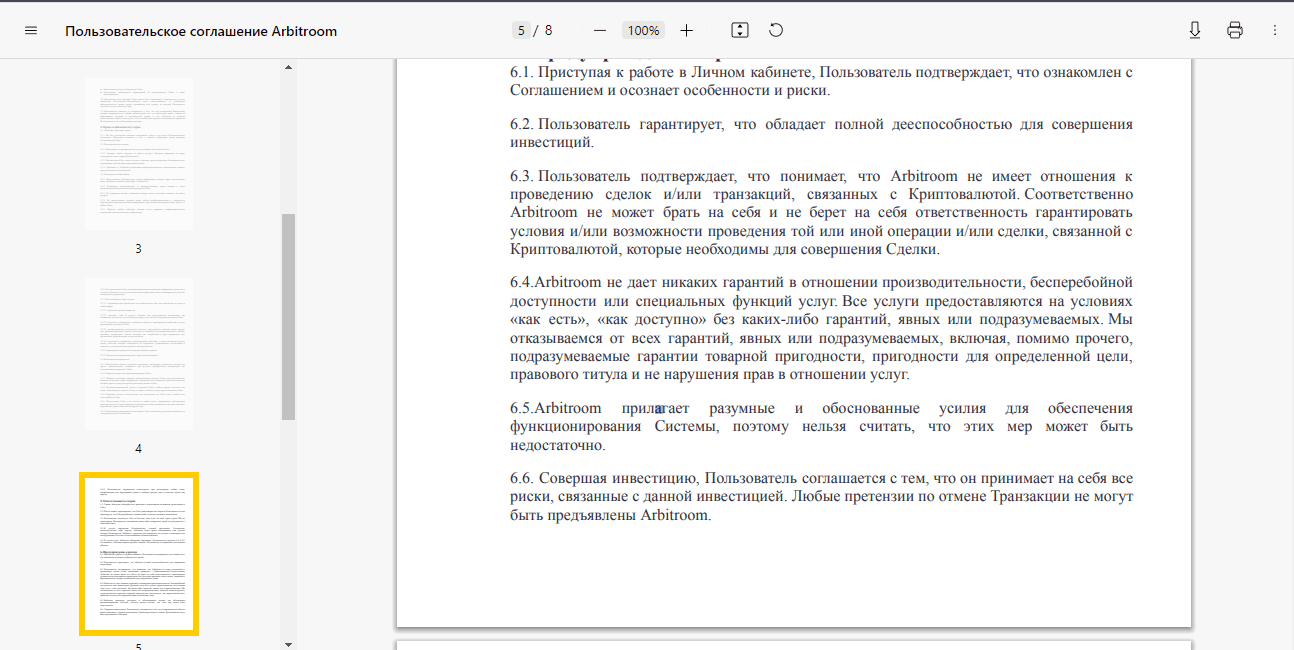1294x650 pixels.
Task: Click the page number input field
Action: [521, 31]
